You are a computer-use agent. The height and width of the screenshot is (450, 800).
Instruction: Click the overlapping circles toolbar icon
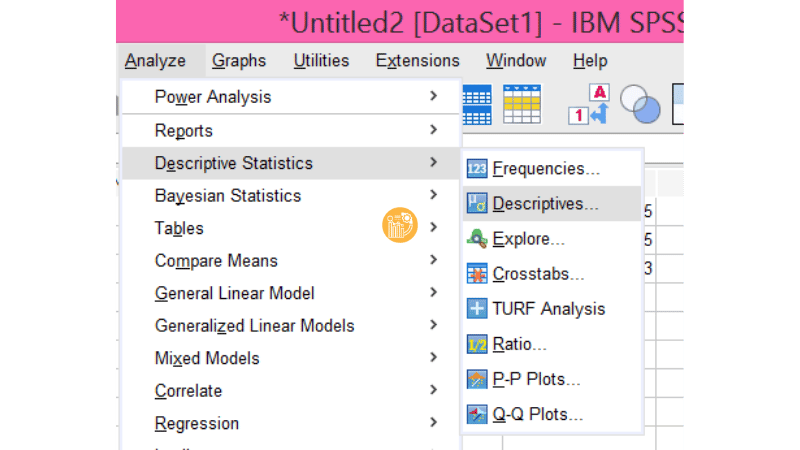640,104
